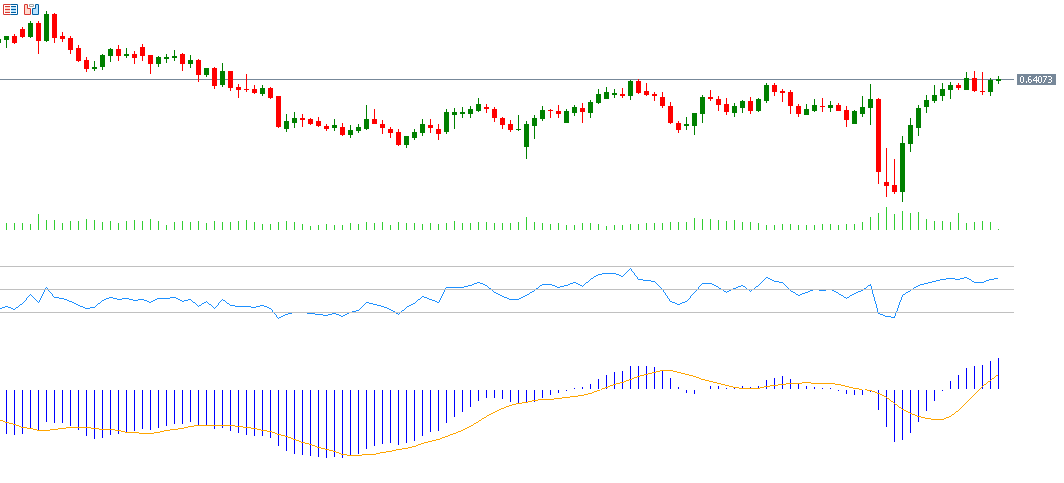Click the green candle with long lower wick mid-chart
The width and height of the screenshot is (1064, 483).
tap(526, 138)
